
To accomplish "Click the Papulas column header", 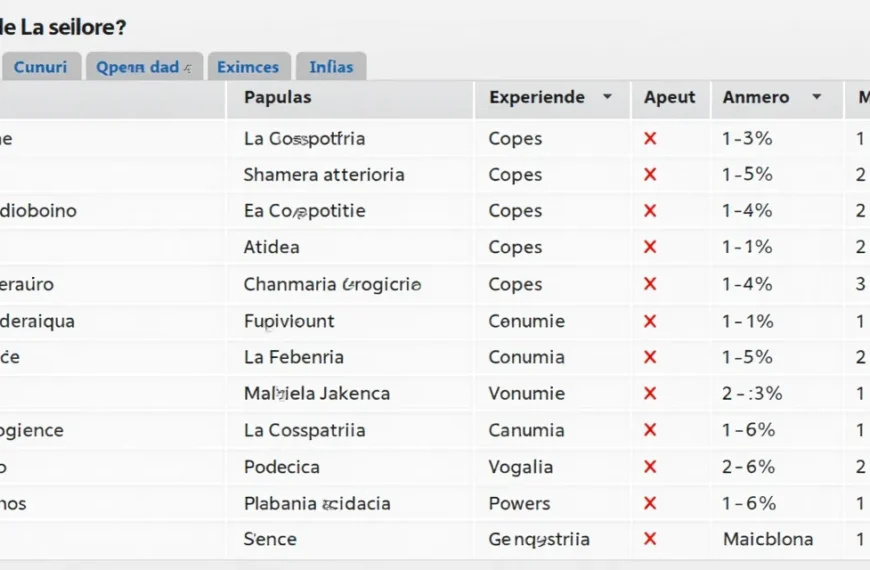I will coord(277,98).
